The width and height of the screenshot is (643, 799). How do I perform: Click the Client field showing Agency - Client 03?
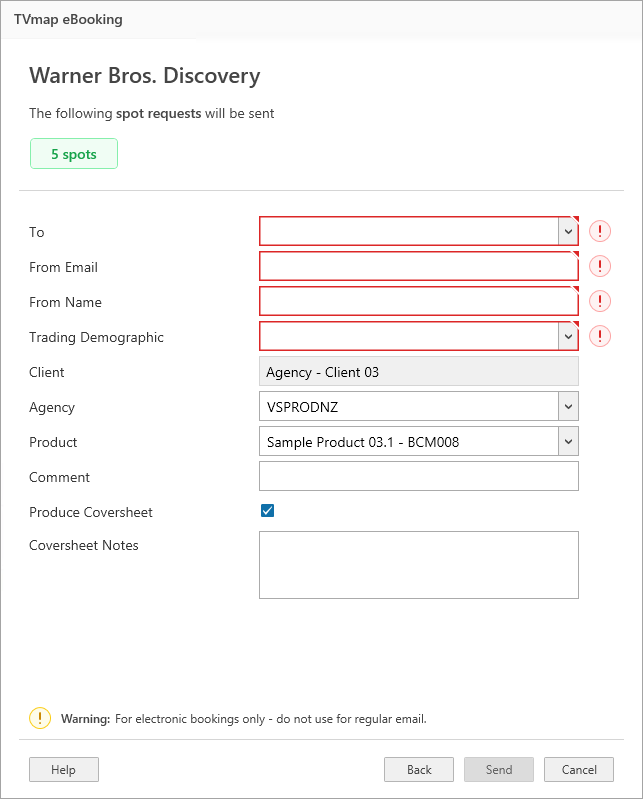click(419, 371)
